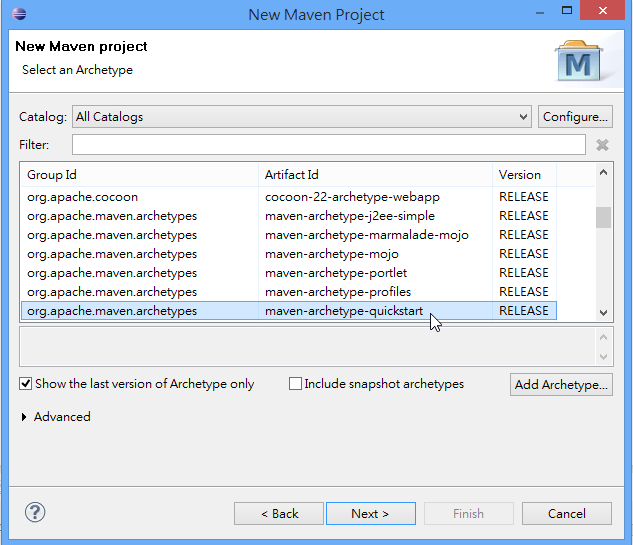Sort by the Group Id column header

pyautogui.click(x=139, y=175)
